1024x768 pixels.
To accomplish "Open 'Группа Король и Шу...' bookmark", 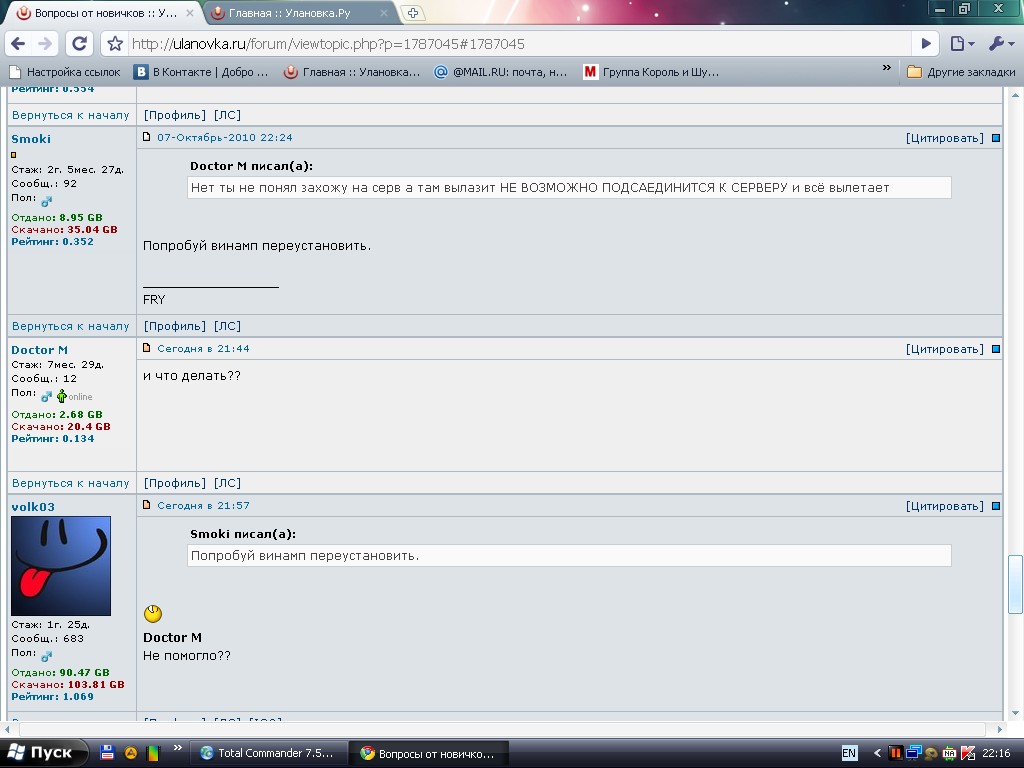I will point(652,72).
